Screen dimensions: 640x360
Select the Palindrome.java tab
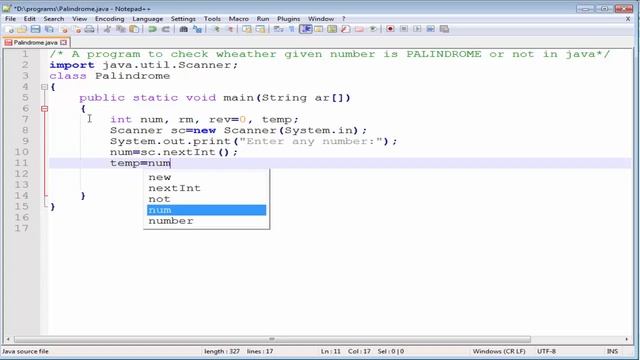[36, 42]
